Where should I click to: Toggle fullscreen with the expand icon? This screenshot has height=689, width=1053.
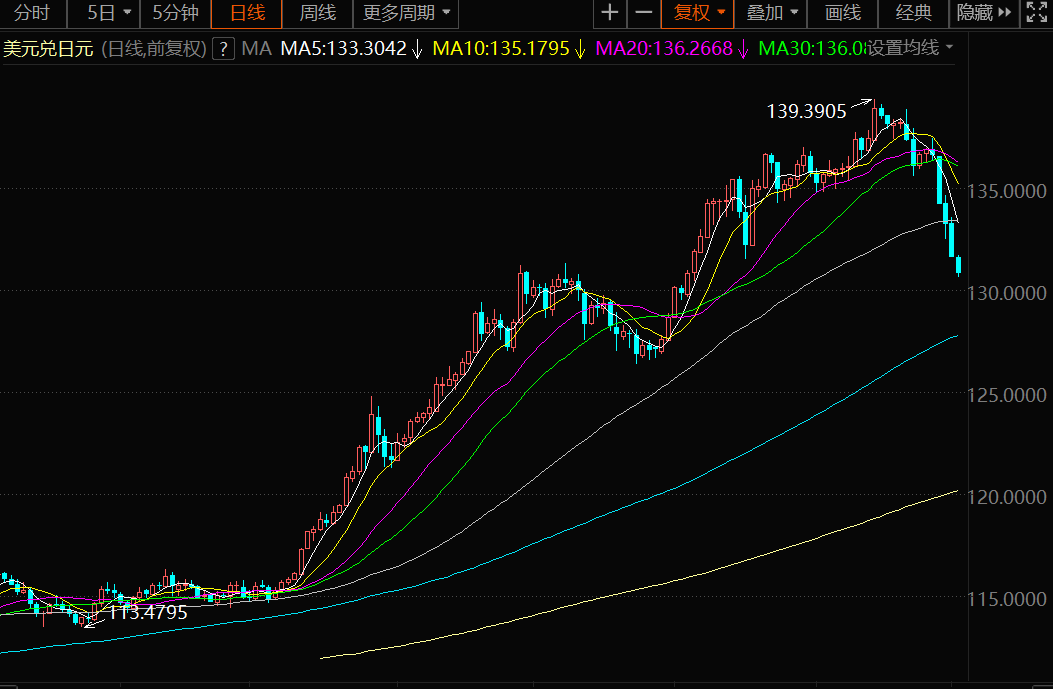pos(1036,13)
